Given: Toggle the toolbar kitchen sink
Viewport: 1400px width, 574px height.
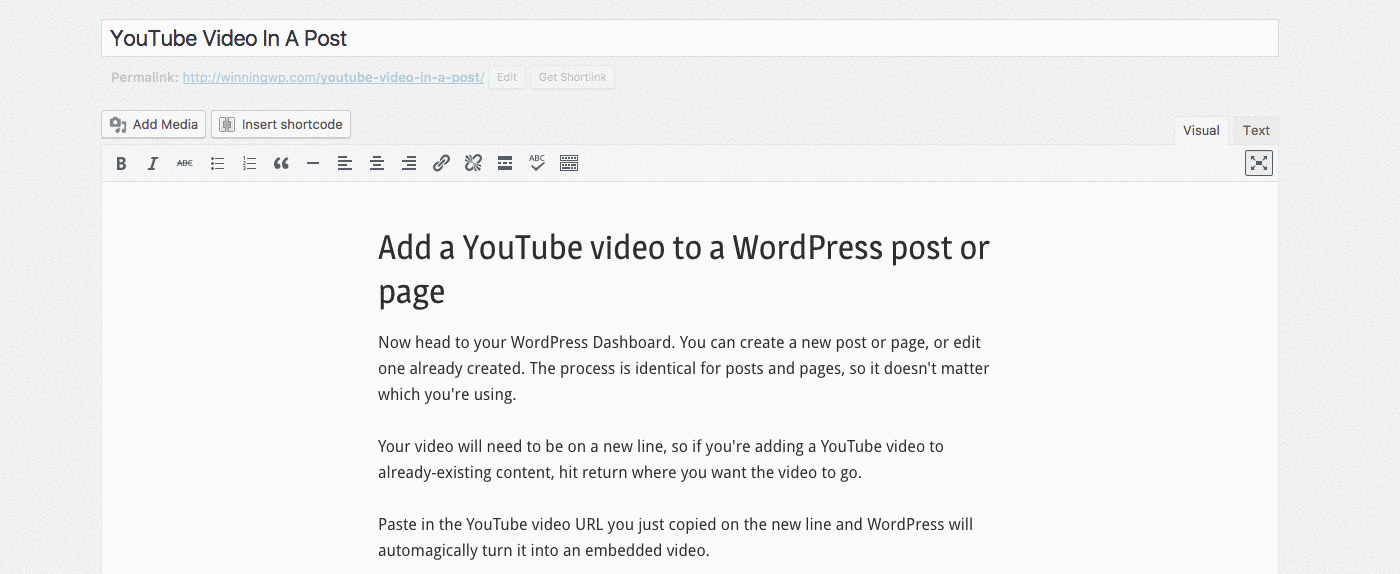Looking at the screenshot, I should tap(569, 164).
